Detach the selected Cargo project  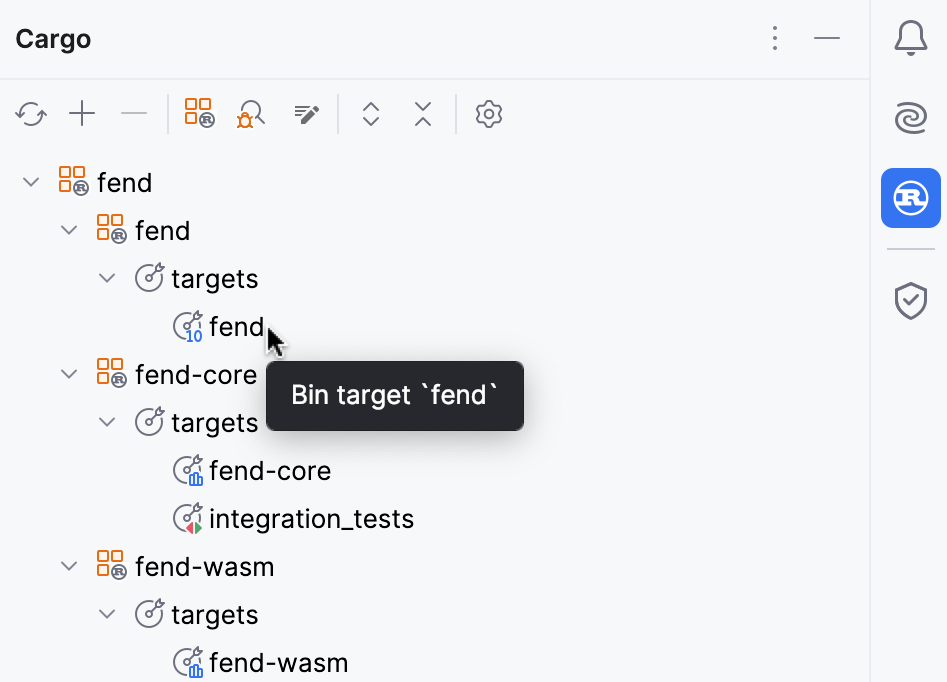134,114
